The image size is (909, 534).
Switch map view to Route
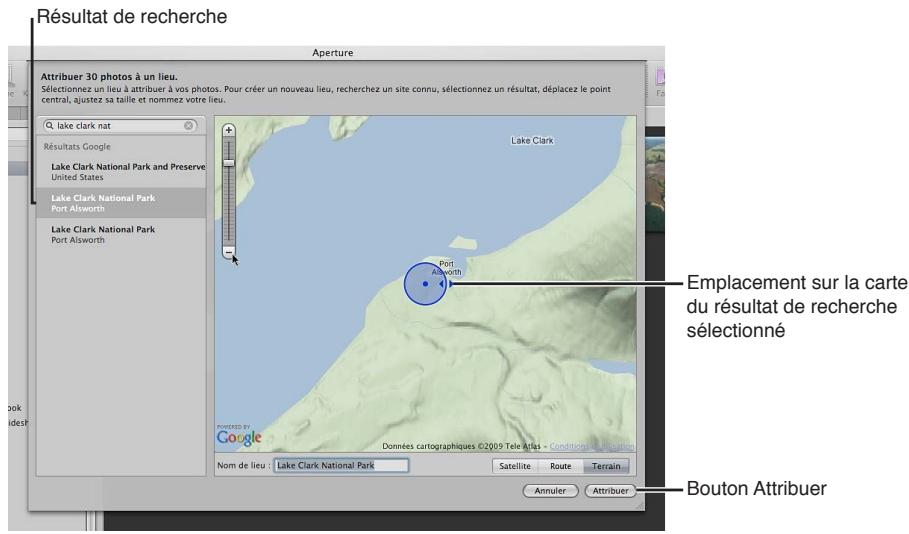click(x=561, y=466)
